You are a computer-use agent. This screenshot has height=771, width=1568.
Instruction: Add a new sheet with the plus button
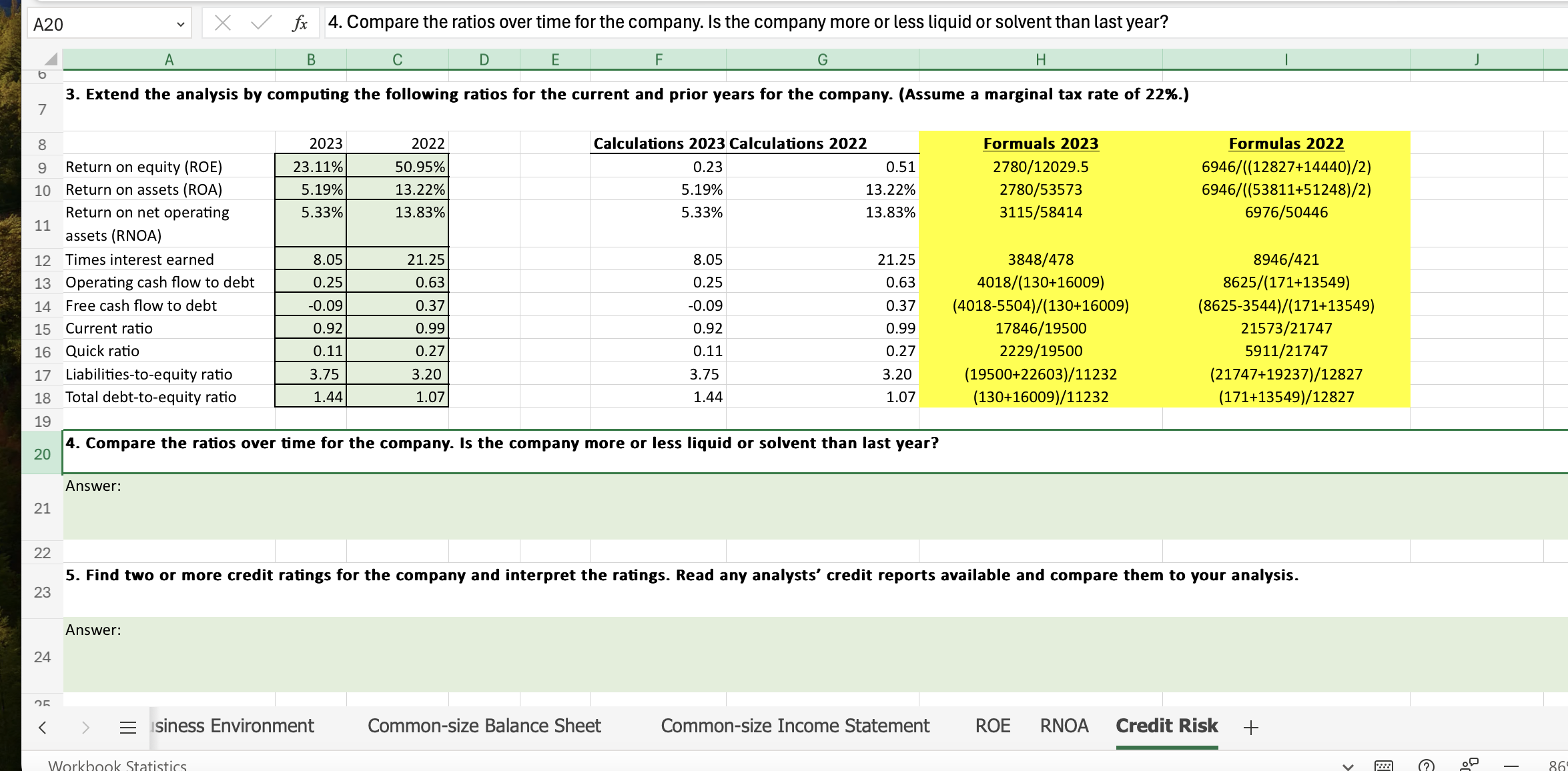1250,726
